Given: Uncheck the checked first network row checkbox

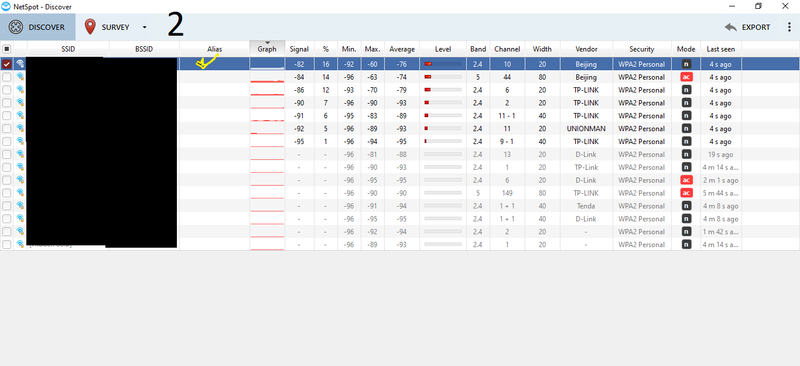Looking at the screenshot, I should coord(7,64).
